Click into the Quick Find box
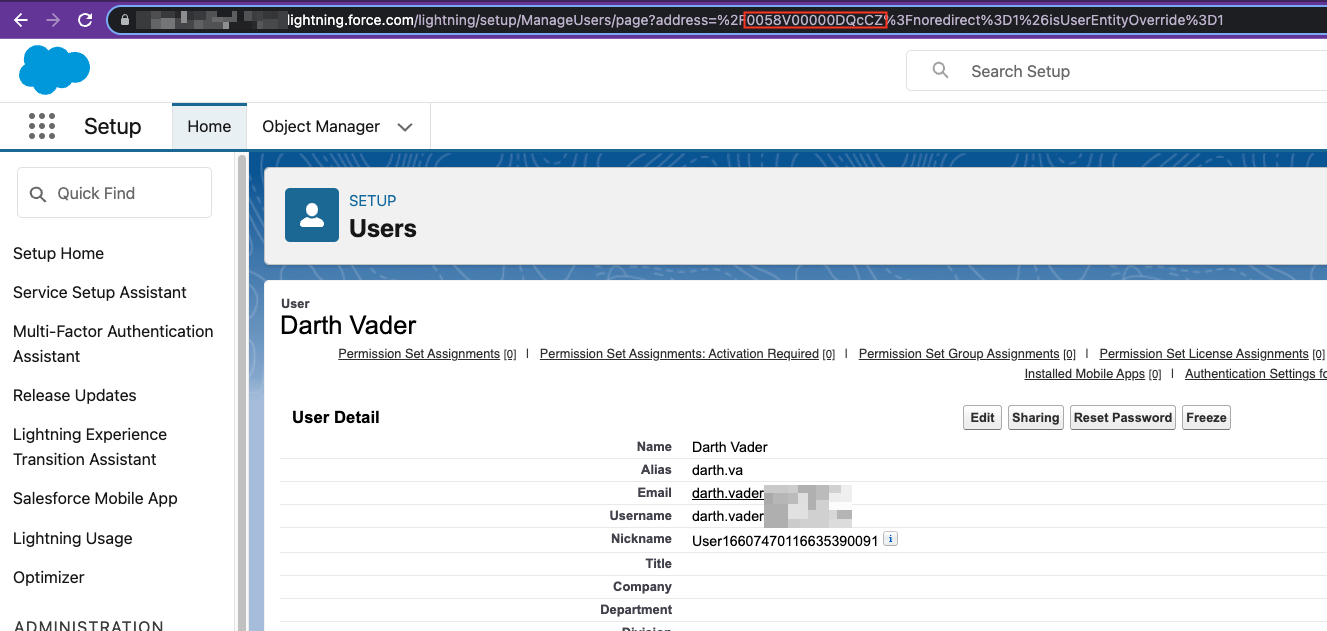The width and height of the screenshot is (1327, 631). 114,192
